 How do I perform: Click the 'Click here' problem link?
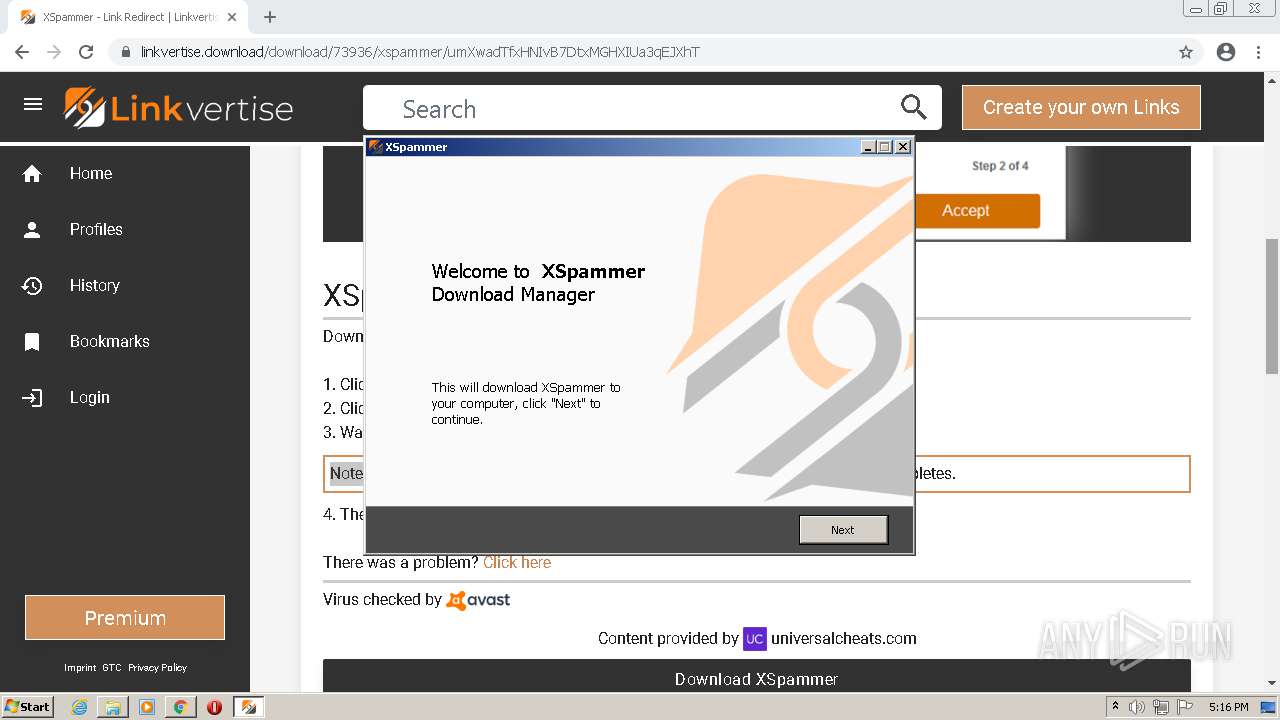coord(517,562)
